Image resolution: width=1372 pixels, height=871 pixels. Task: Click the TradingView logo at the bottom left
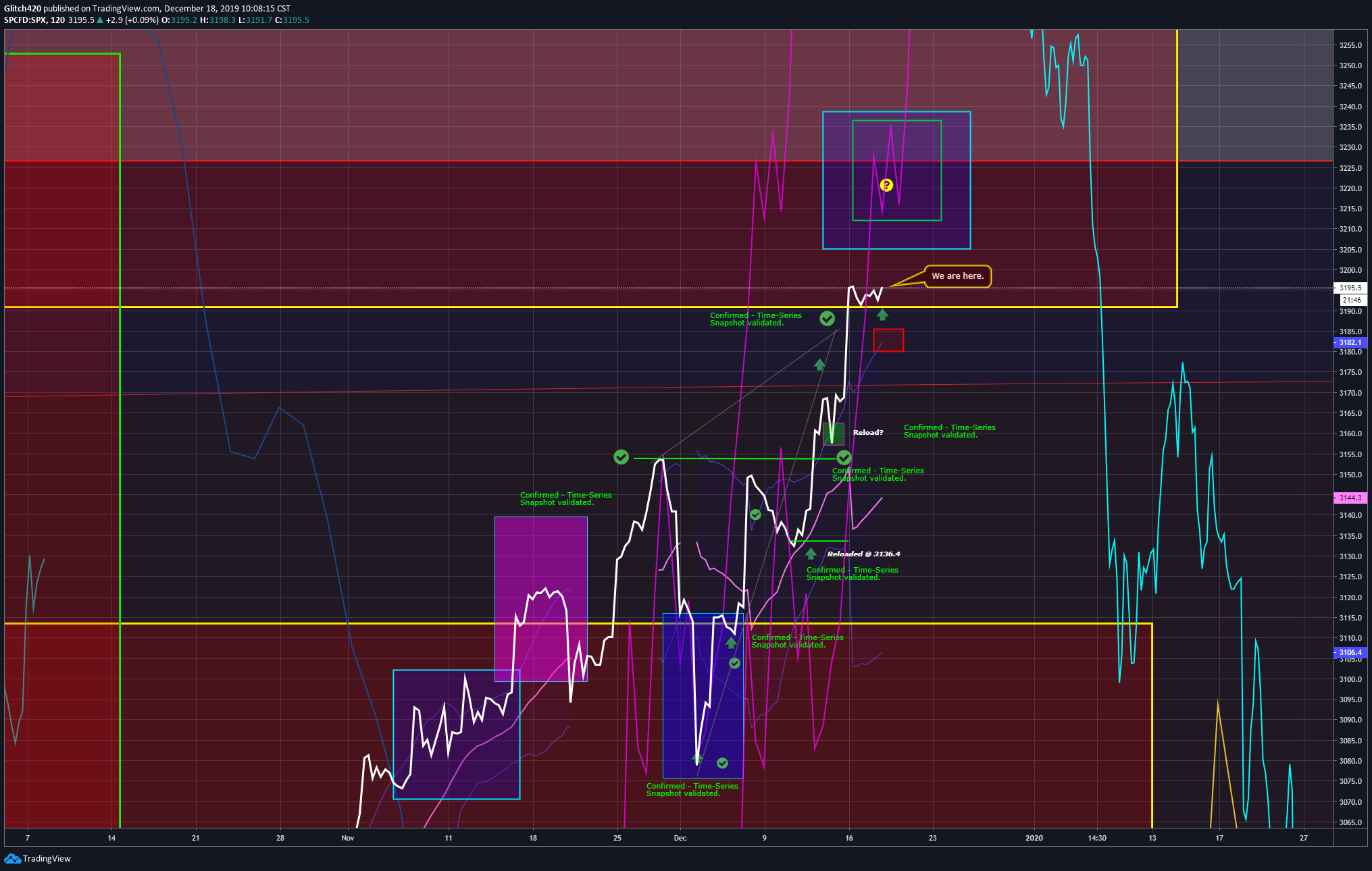(38, 858)
